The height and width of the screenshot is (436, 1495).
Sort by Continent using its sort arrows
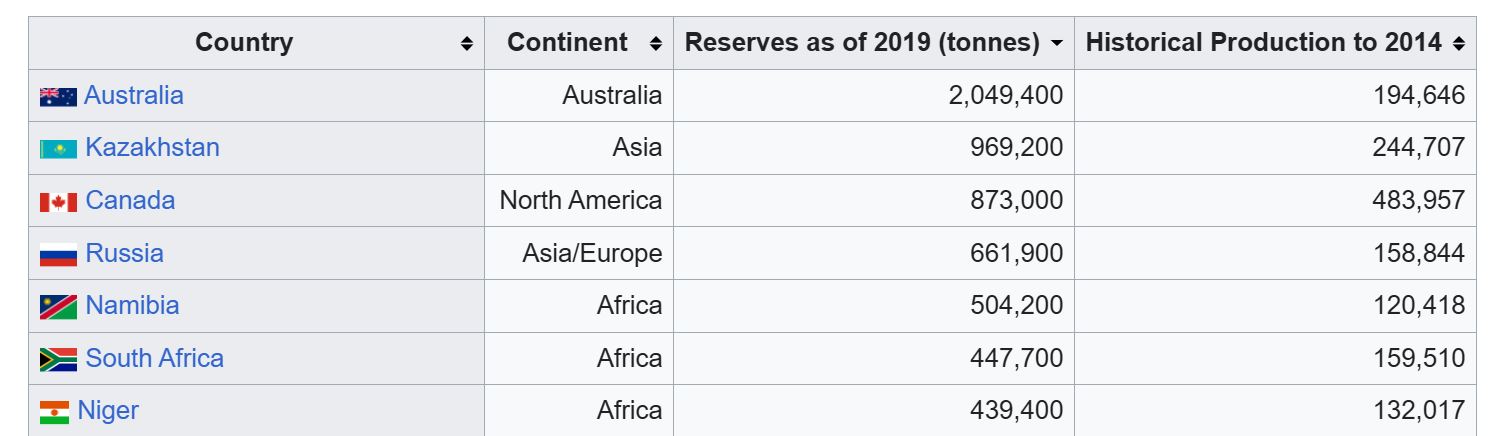656,44
